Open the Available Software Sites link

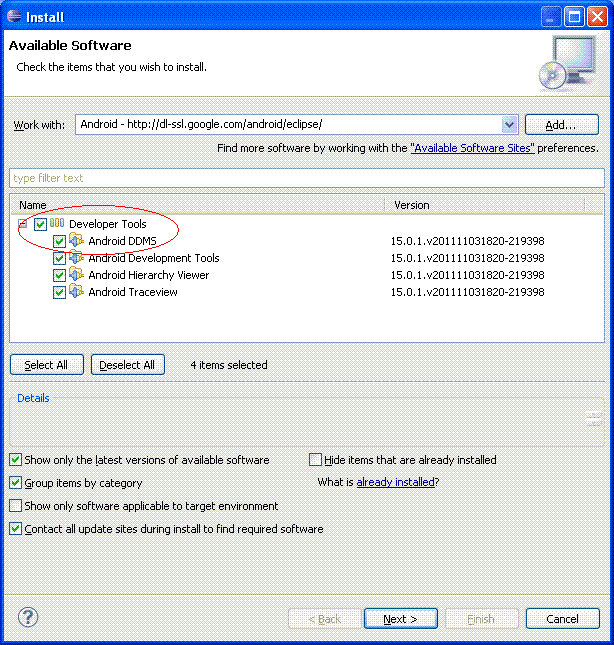pyautogui.click(x=473, y=148)
